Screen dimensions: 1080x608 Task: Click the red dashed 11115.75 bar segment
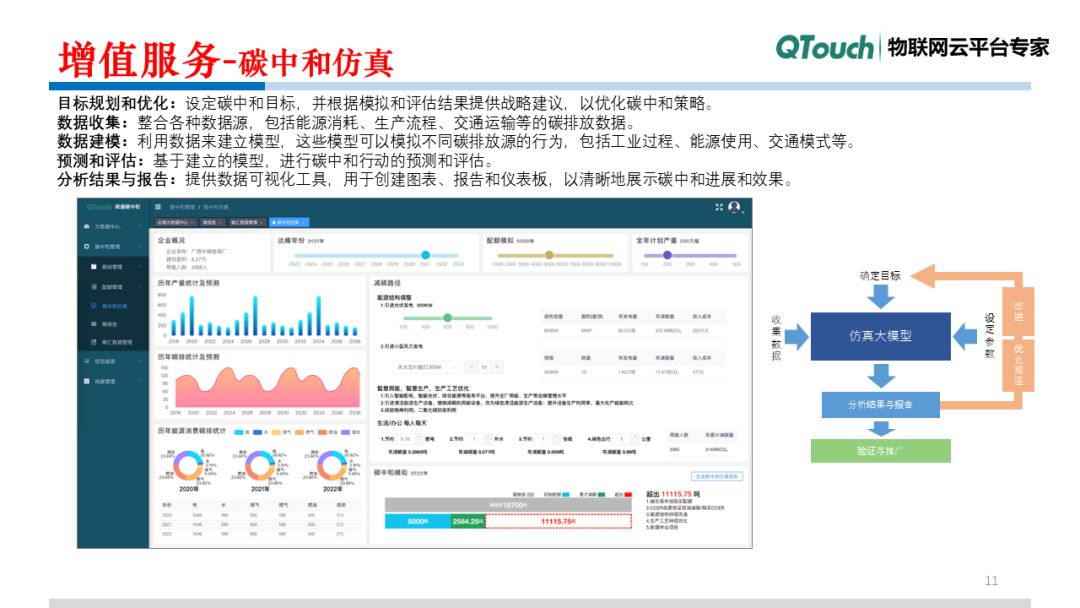pyautogui.click(x=559, y=521)
